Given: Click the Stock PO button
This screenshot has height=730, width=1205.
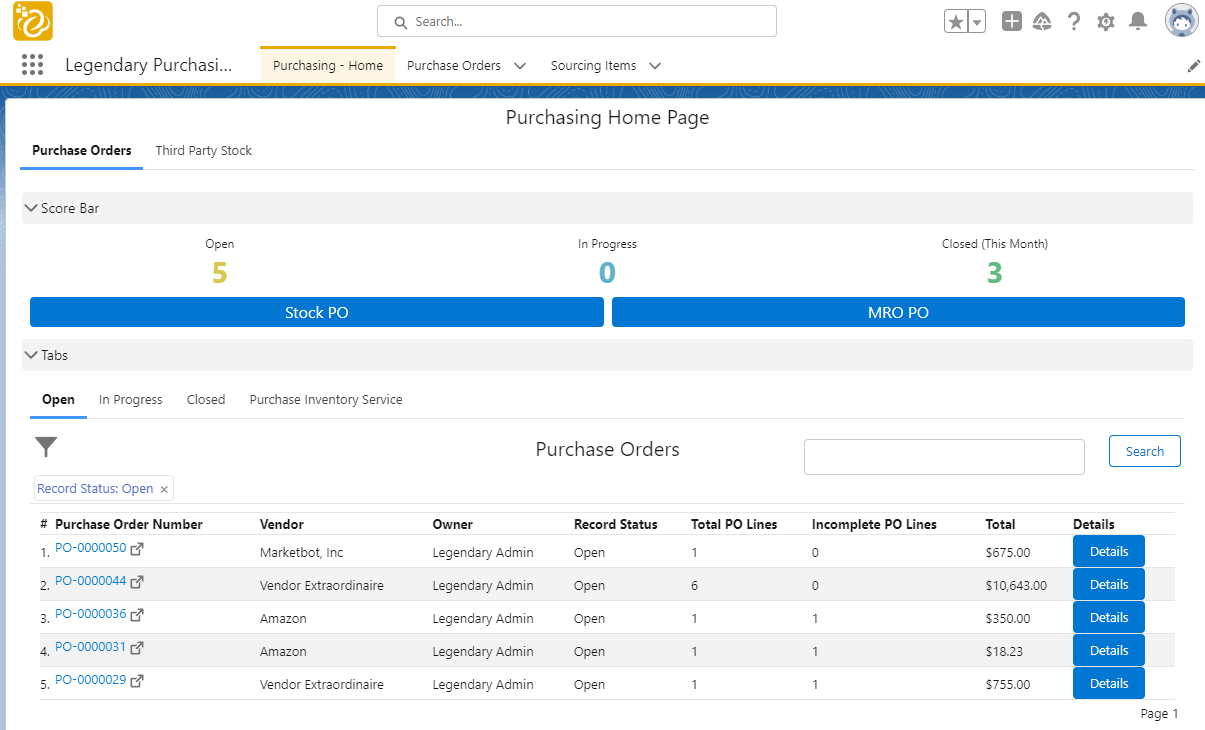Looking at the screenshot, I should [316, 312].
